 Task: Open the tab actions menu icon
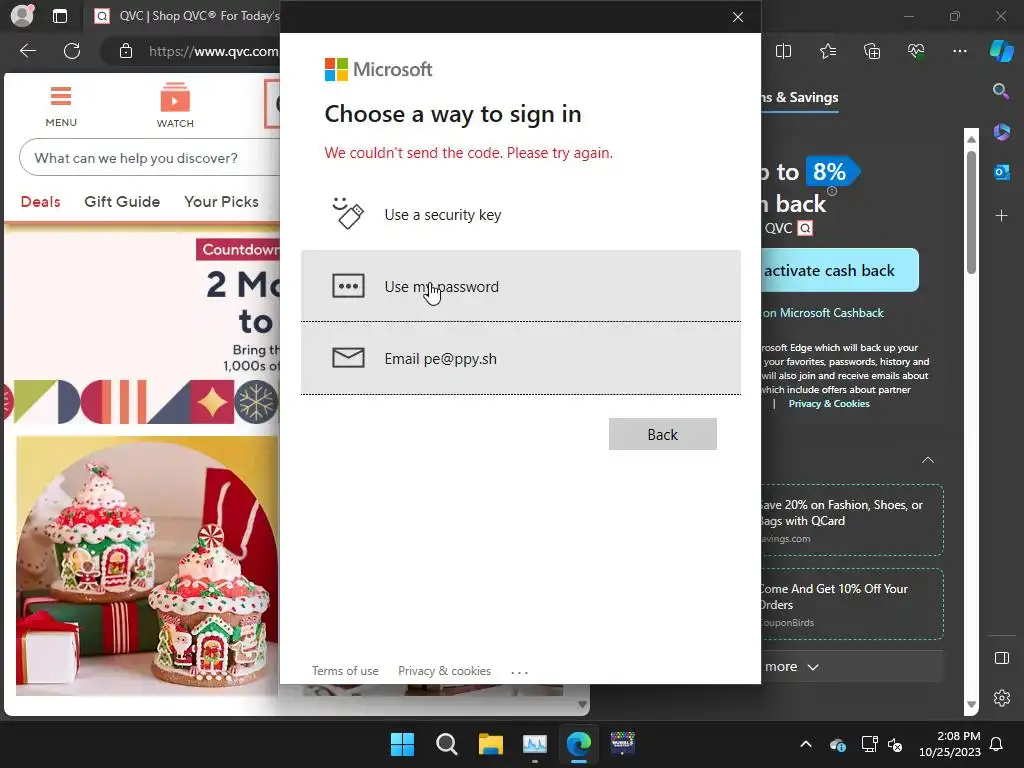60,16
